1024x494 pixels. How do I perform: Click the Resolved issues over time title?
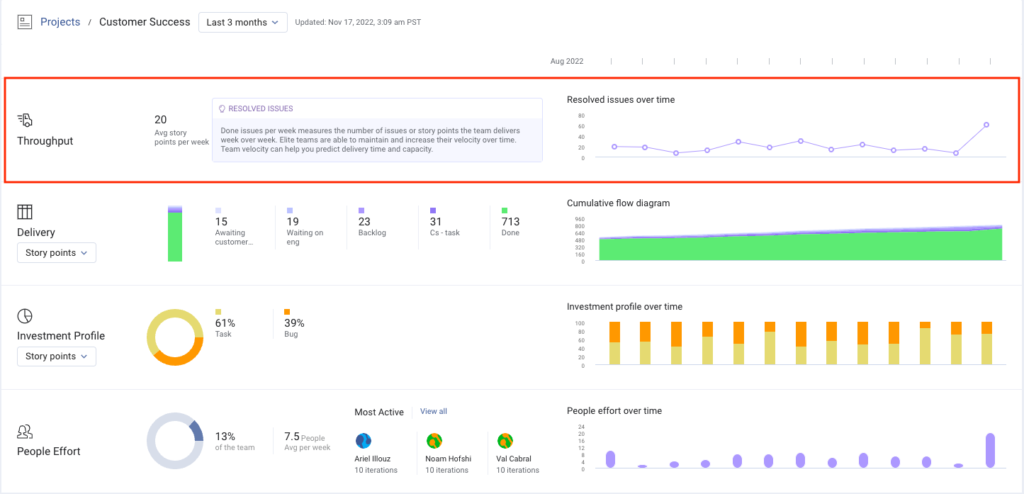click(621, 100)
